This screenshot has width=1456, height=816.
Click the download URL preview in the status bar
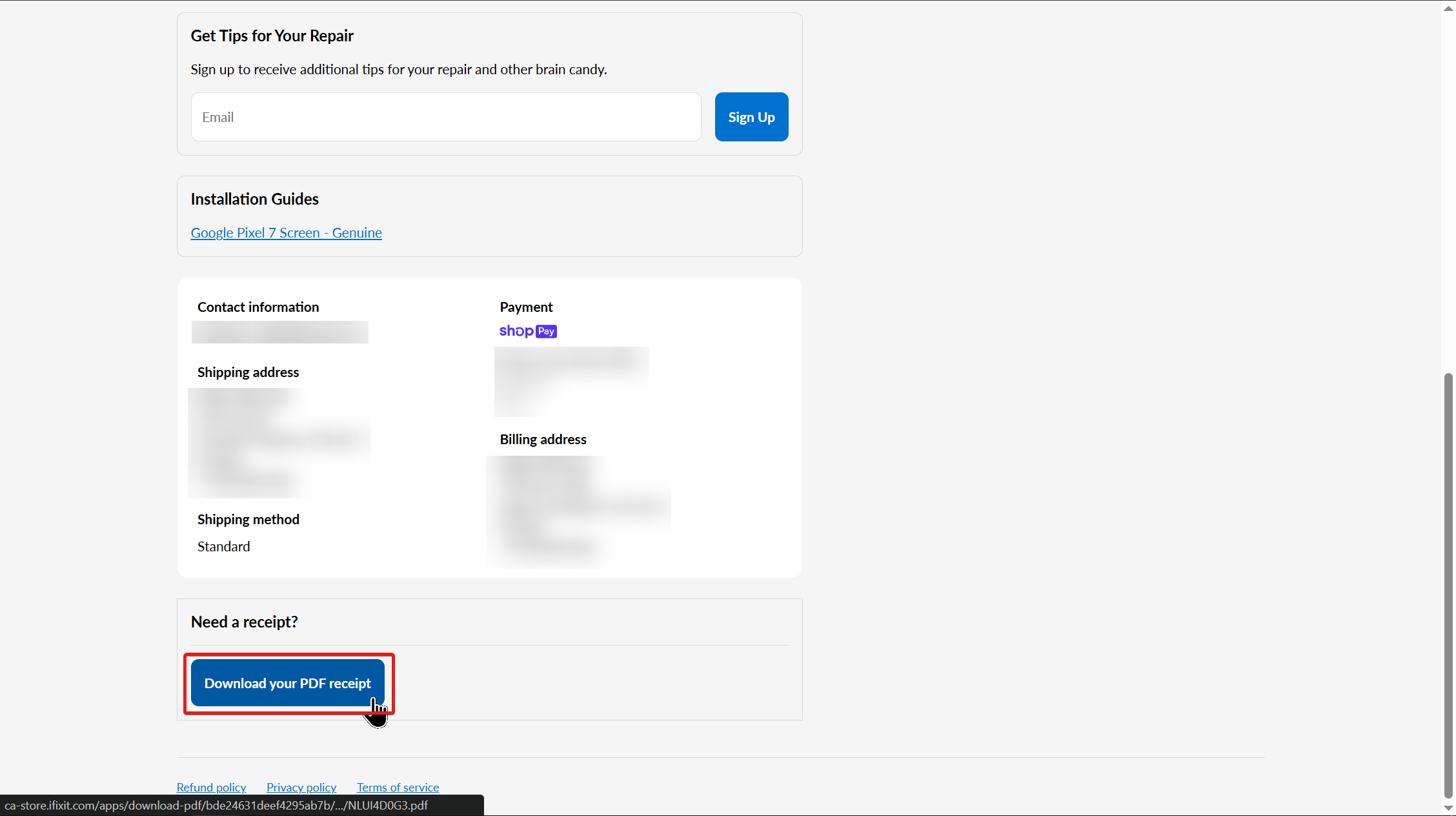(216, 806)
